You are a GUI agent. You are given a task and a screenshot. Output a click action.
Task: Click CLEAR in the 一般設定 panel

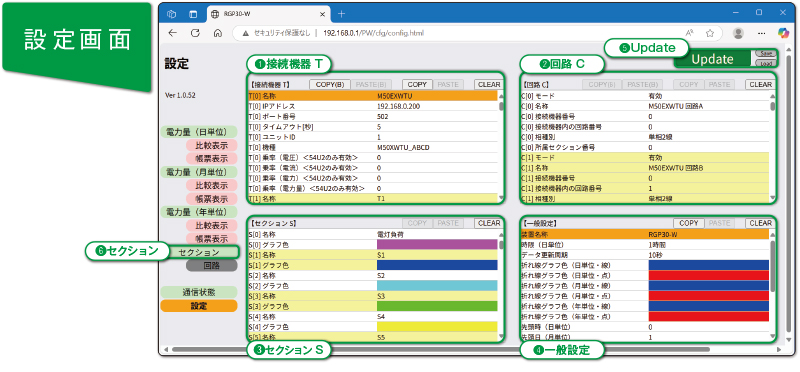760,223
